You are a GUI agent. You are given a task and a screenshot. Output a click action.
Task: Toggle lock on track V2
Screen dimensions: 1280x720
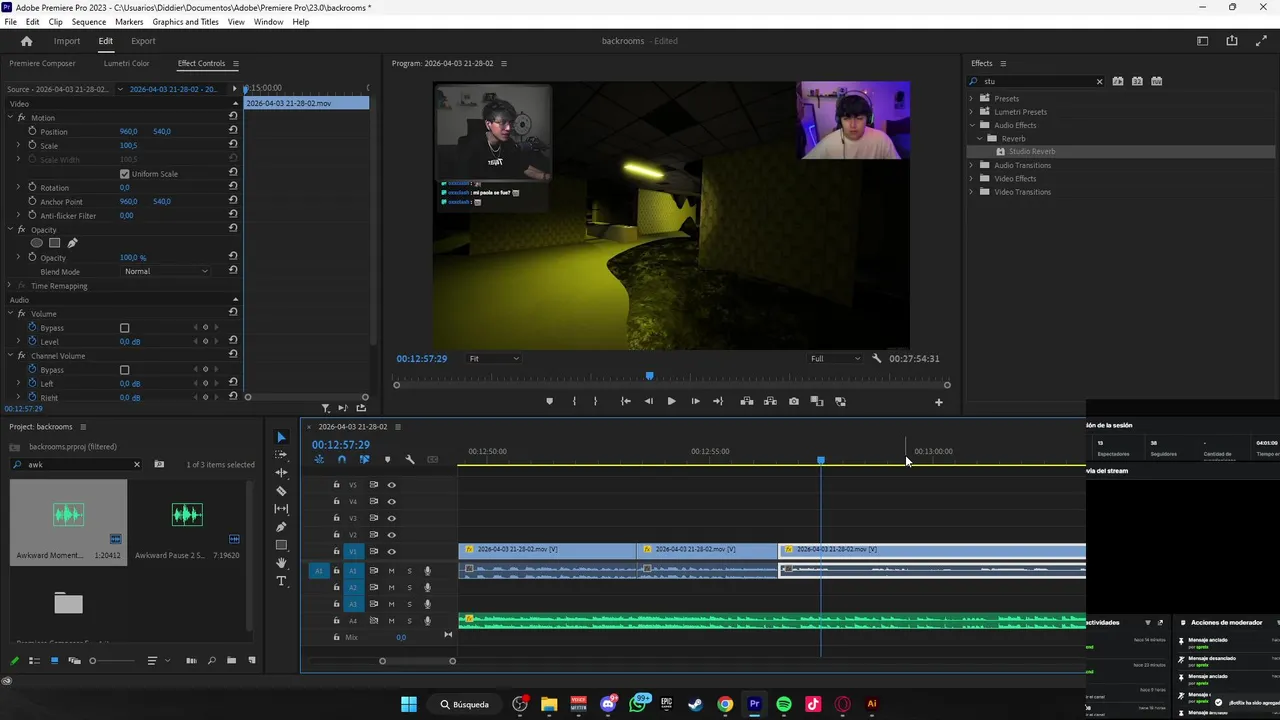(x=336, y=535)
